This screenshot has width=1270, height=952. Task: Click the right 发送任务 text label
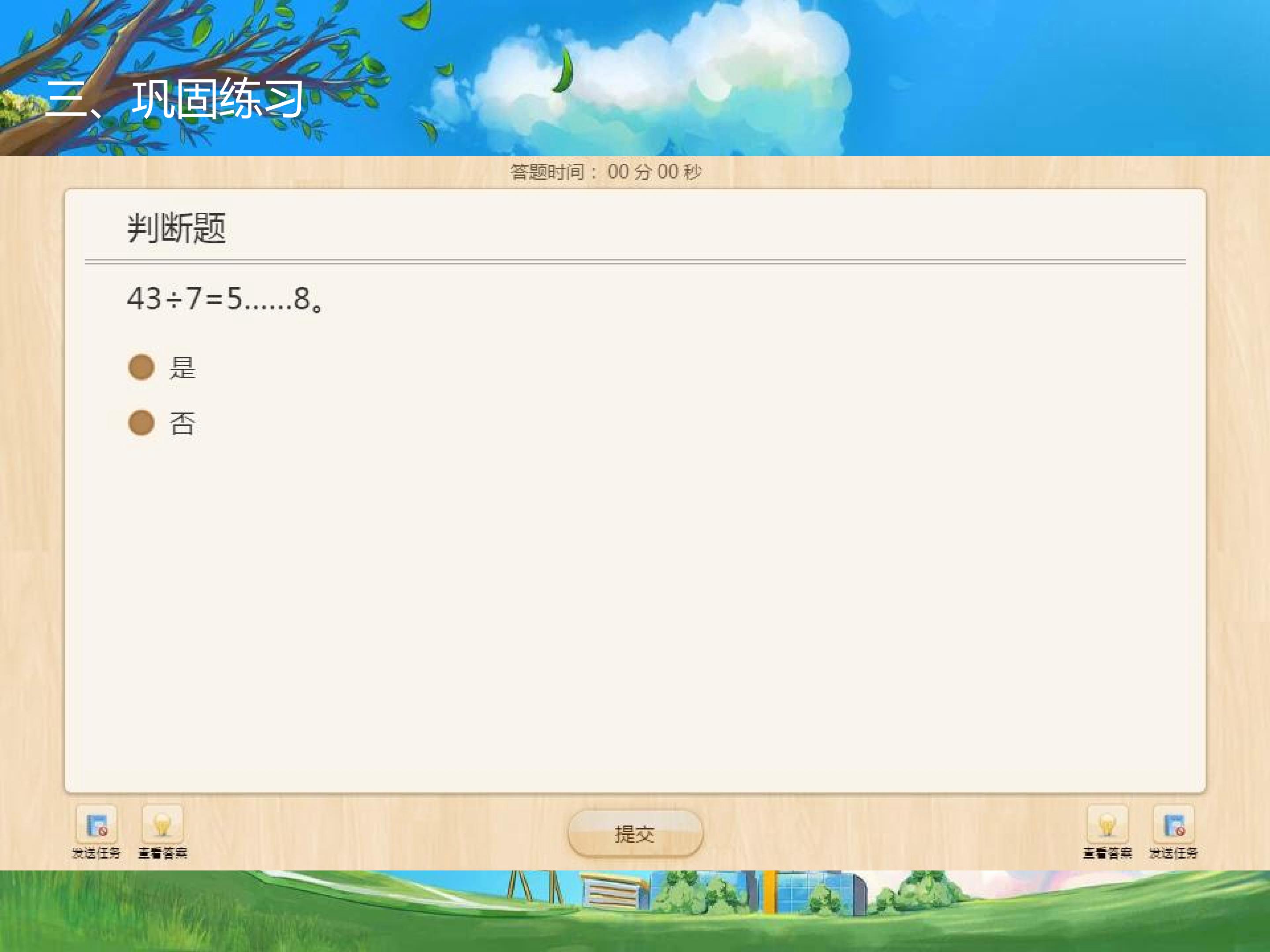(x=1173, y=853)
